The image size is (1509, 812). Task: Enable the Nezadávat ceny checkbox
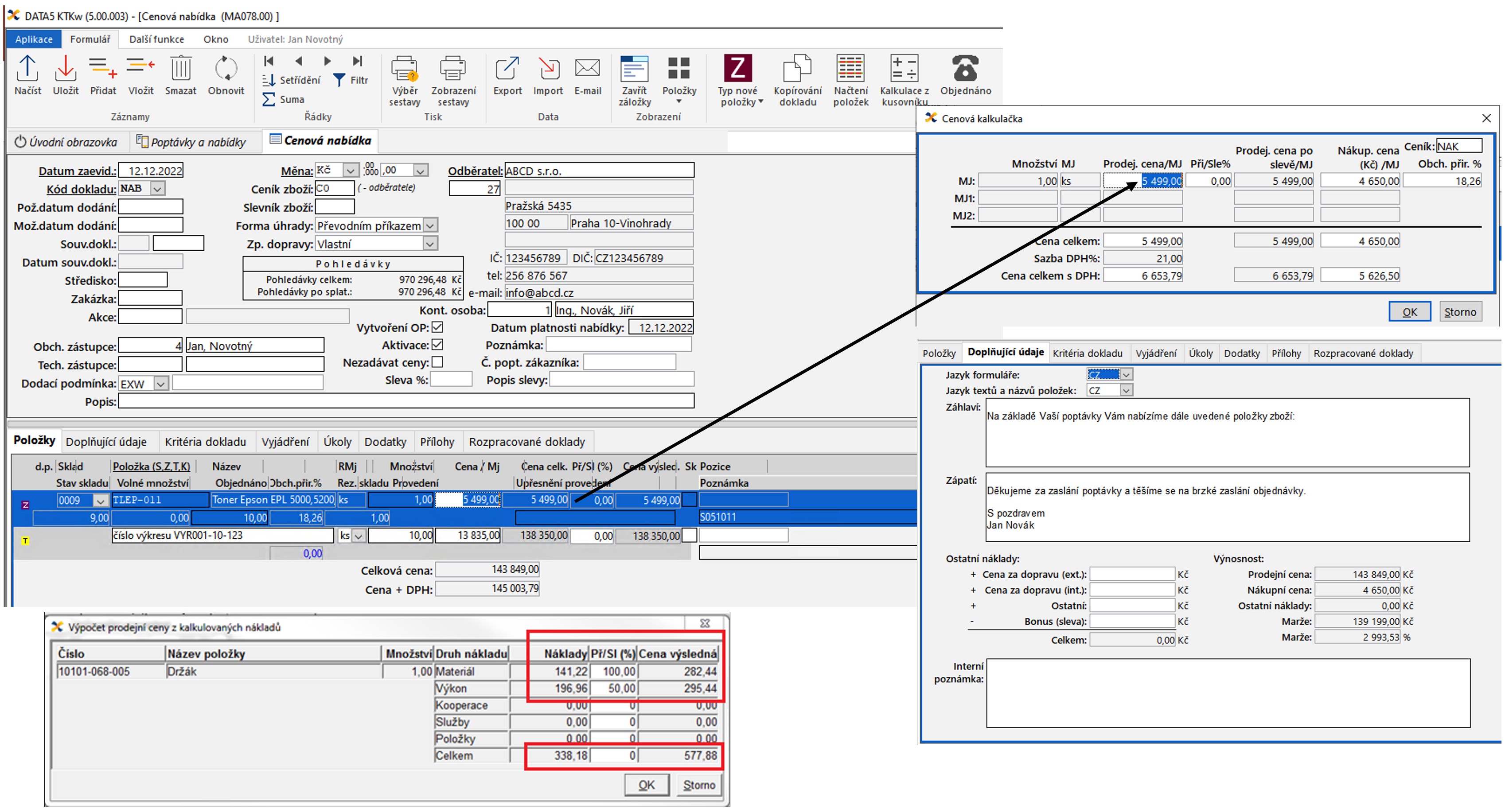click(437, 362)
